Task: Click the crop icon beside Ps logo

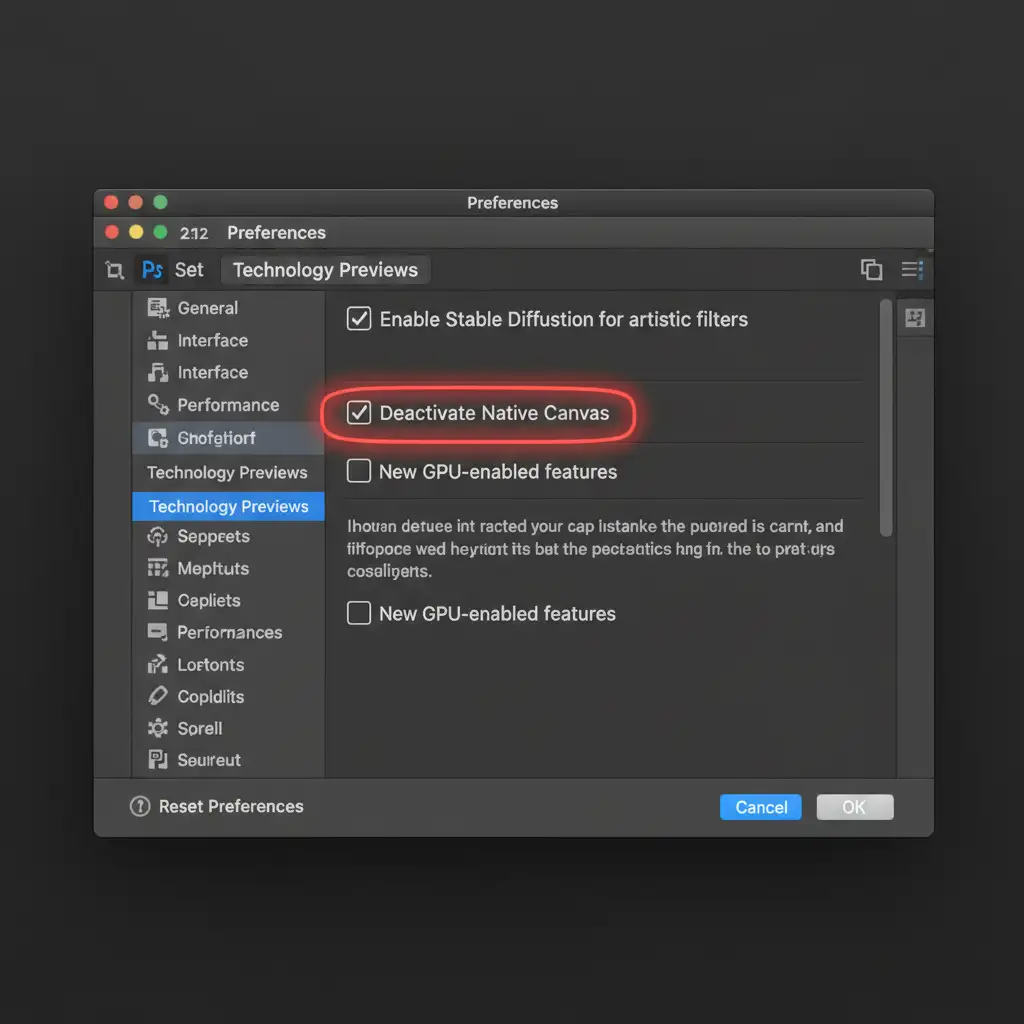Action: tap(114, 270)
